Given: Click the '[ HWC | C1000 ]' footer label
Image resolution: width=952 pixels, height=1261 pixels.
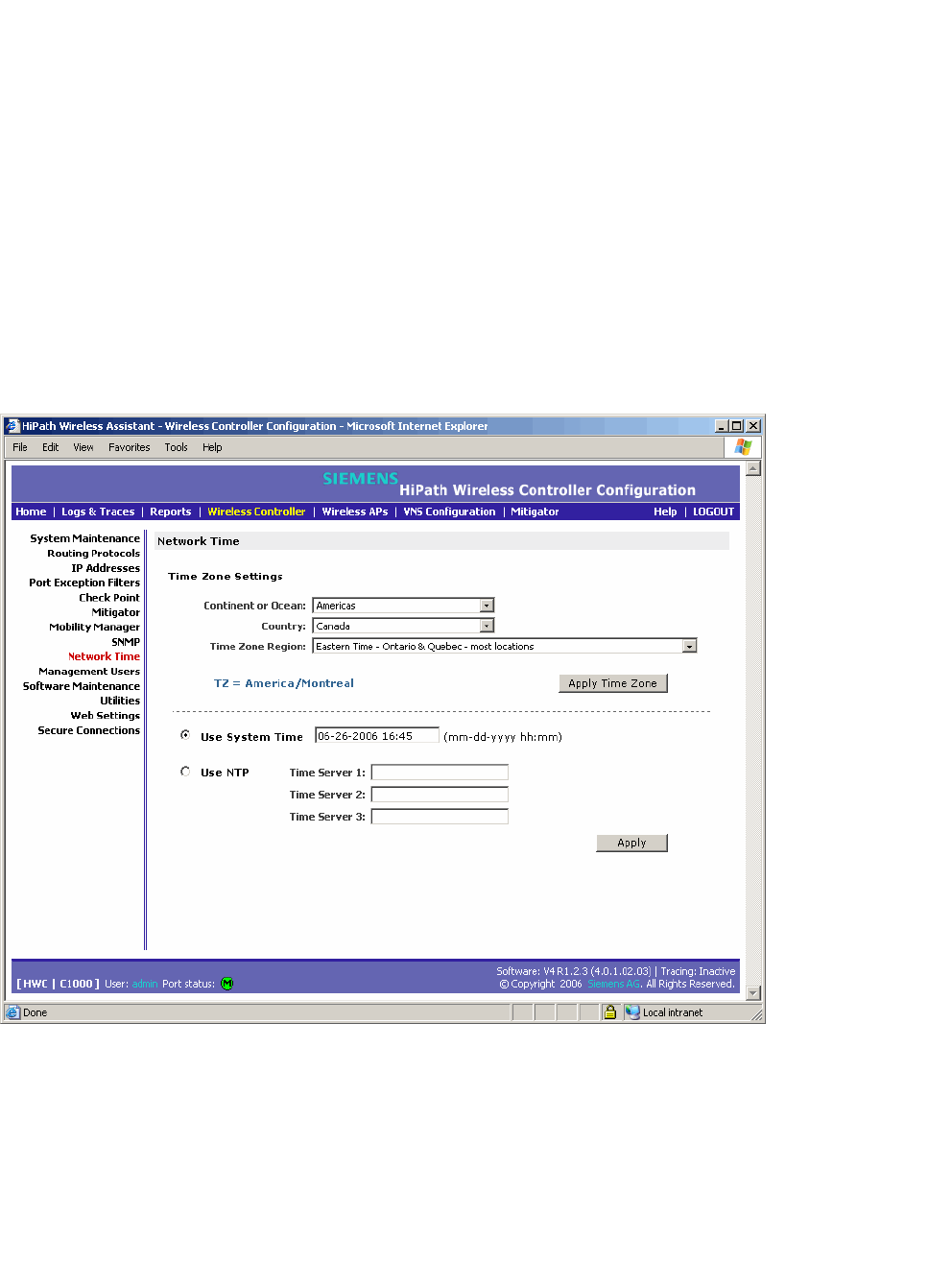Looking at the screenshot, I should (58, 984).
